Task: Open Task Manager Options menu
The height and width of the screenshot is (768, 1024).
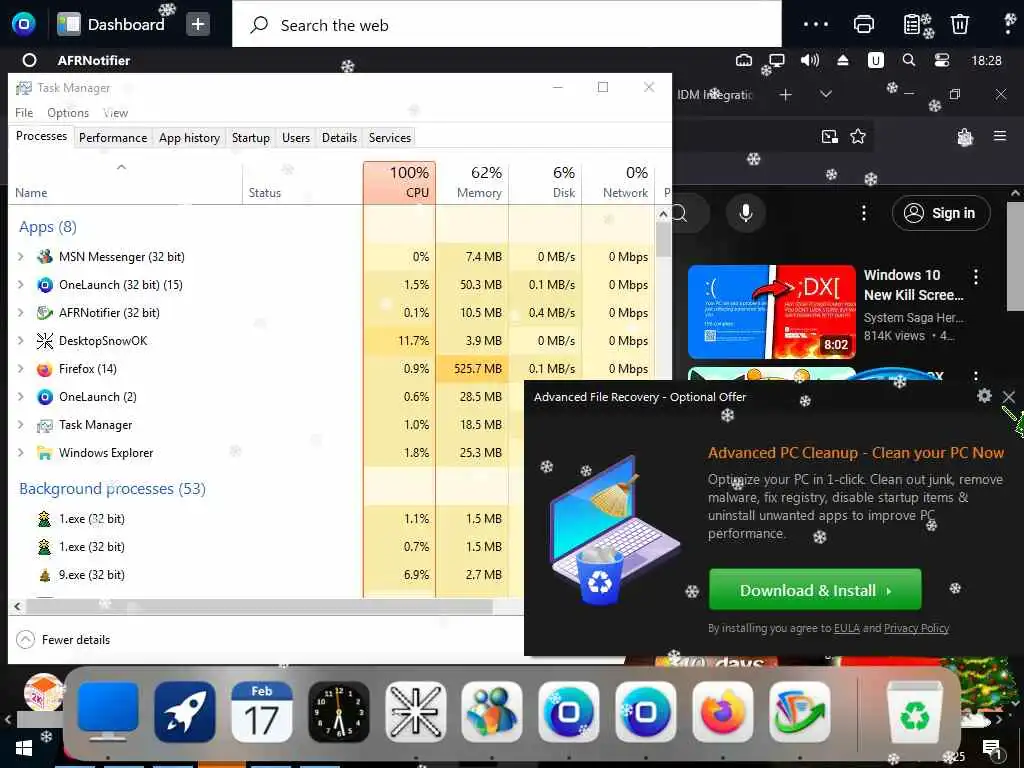Action: 68,113
